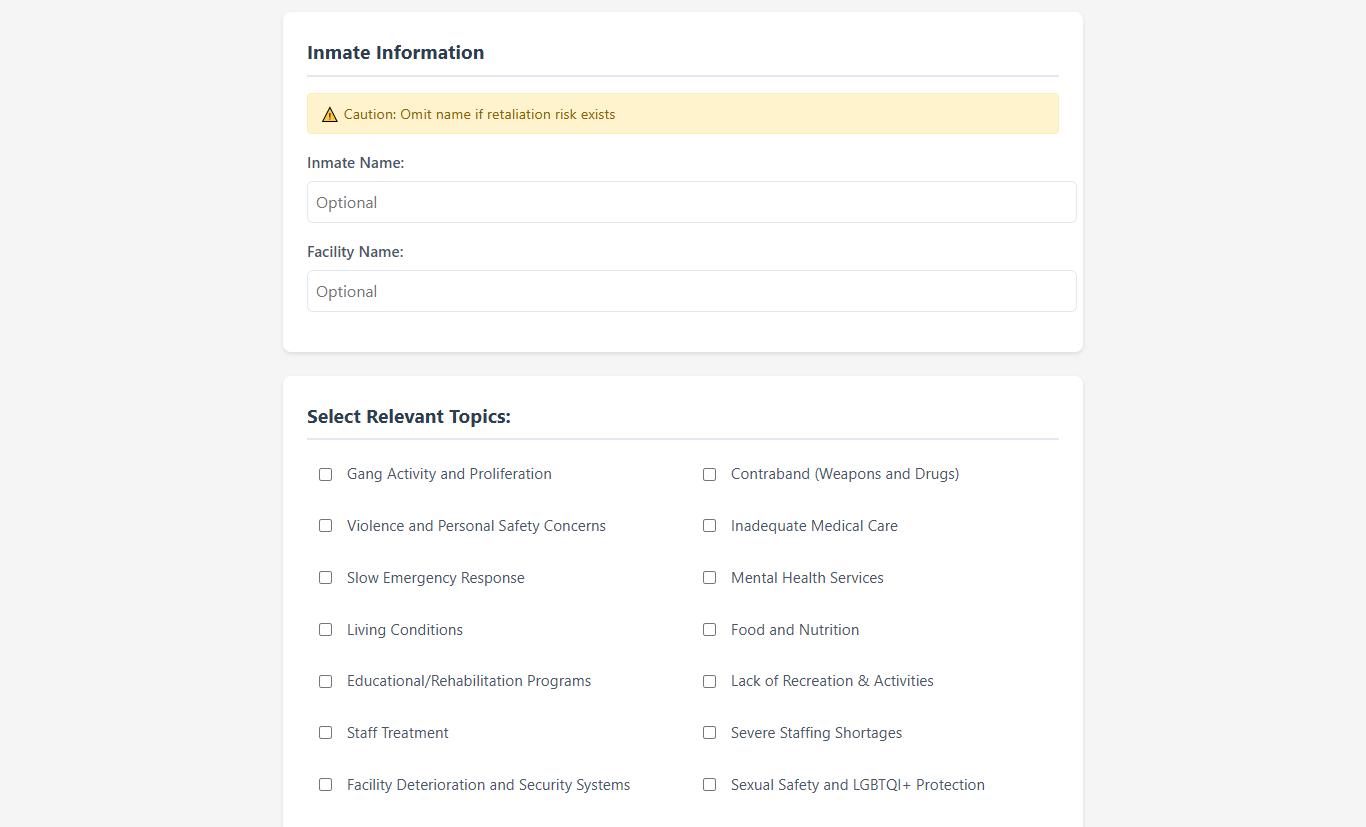Tick Violence and Personal Safety Concerns
This screenshot has height=827, width=1366.
[x=325, y=526]
